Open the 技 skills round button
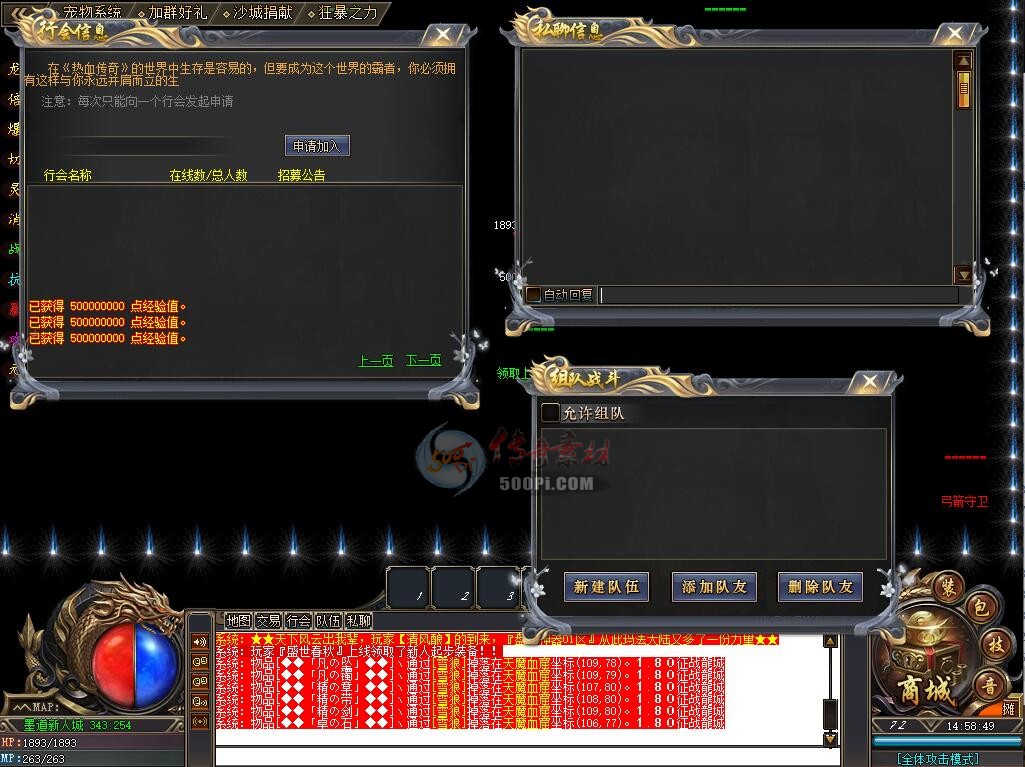1025x767 pixels. point(996,645)
